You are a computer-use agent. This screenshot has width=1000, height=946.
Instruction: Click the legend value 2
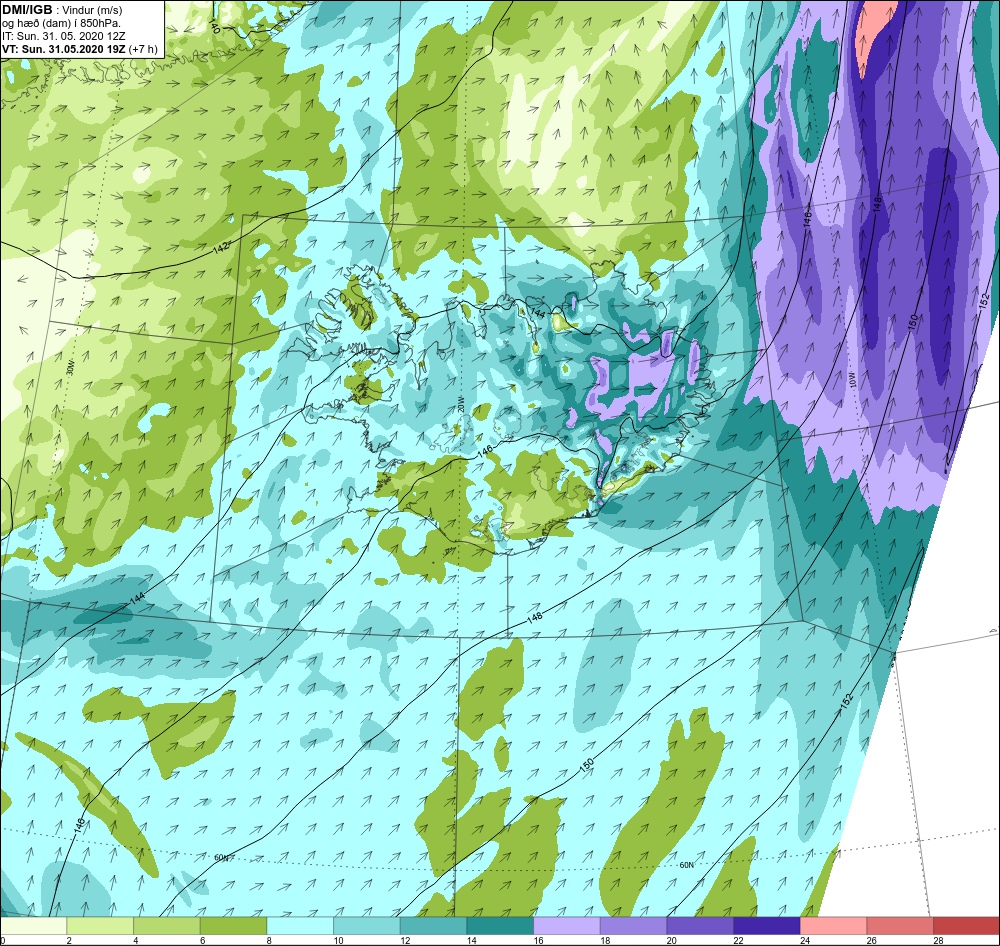pyautogui.click(x=69, y=940)
